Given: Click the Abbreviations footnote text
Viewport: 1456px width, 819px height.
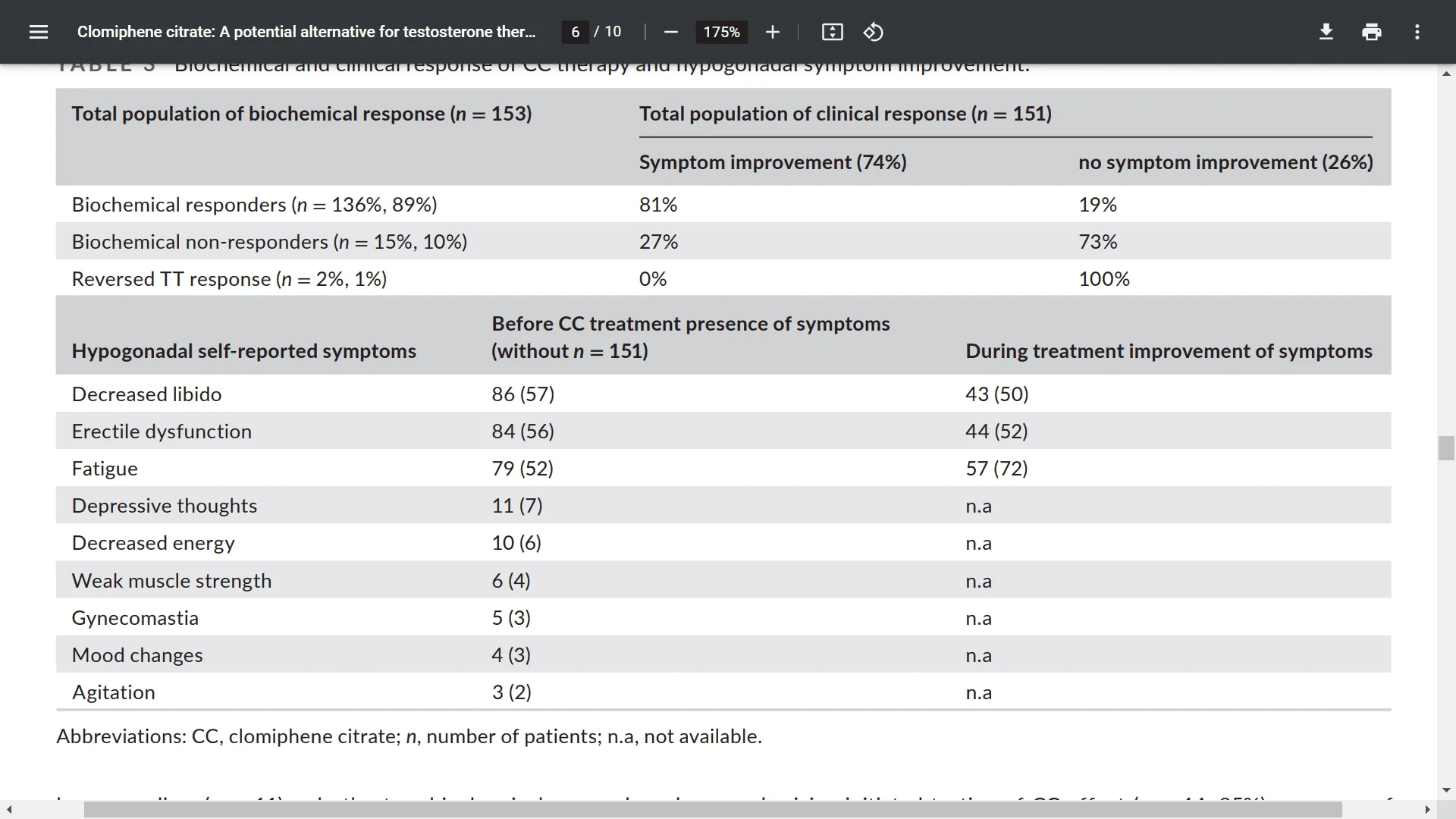Looking at the screenshot, I should [409, 736].
